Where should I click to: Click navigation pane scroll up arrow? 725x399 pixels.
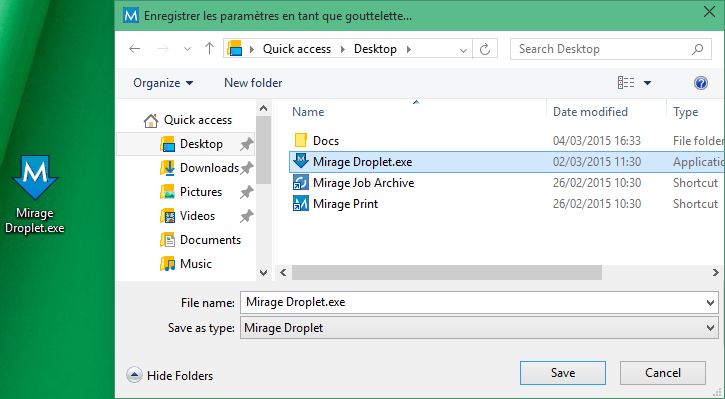(264, 109)
